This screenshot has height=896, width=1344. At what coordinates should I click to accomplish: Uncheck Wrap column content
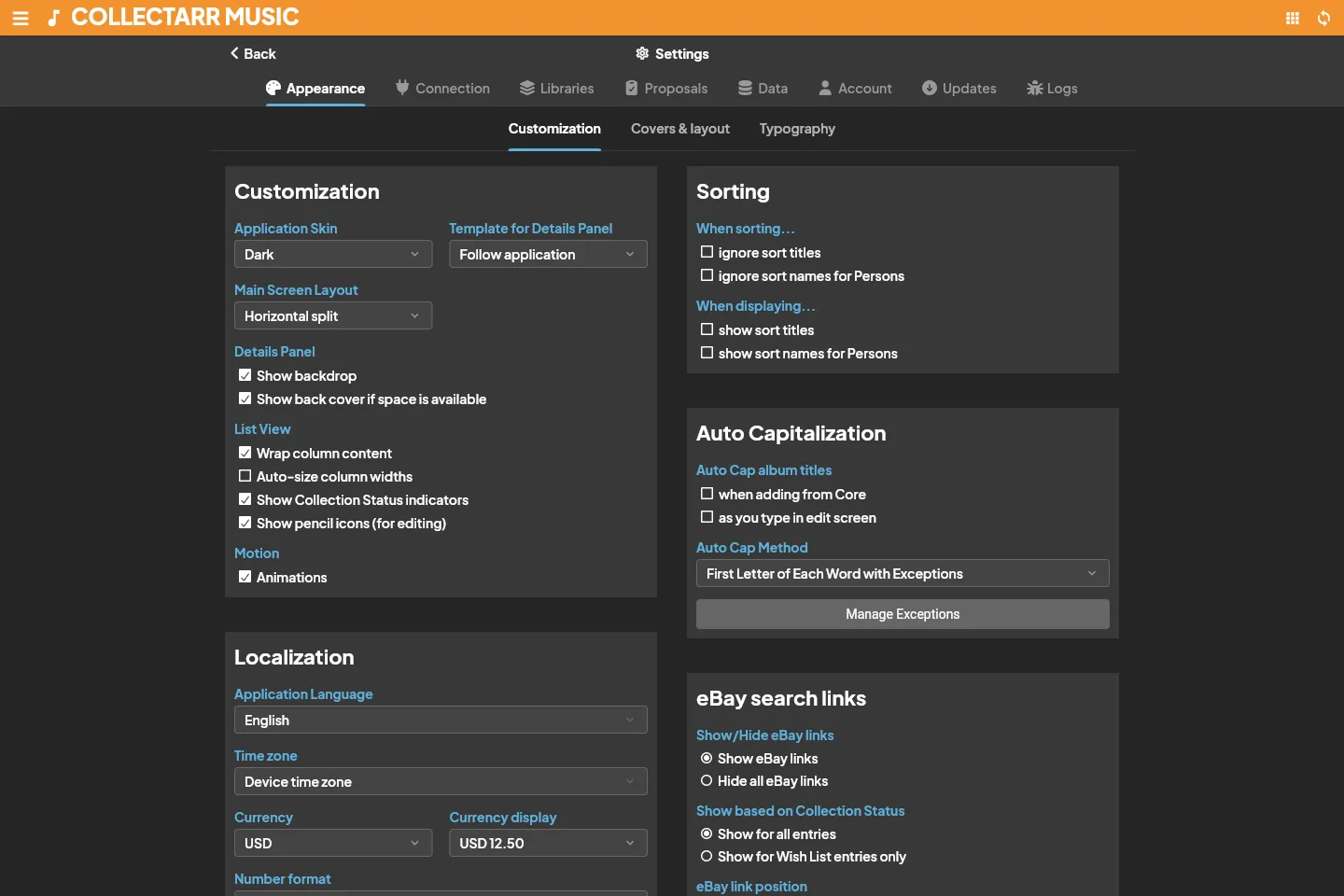click(245, 453)
